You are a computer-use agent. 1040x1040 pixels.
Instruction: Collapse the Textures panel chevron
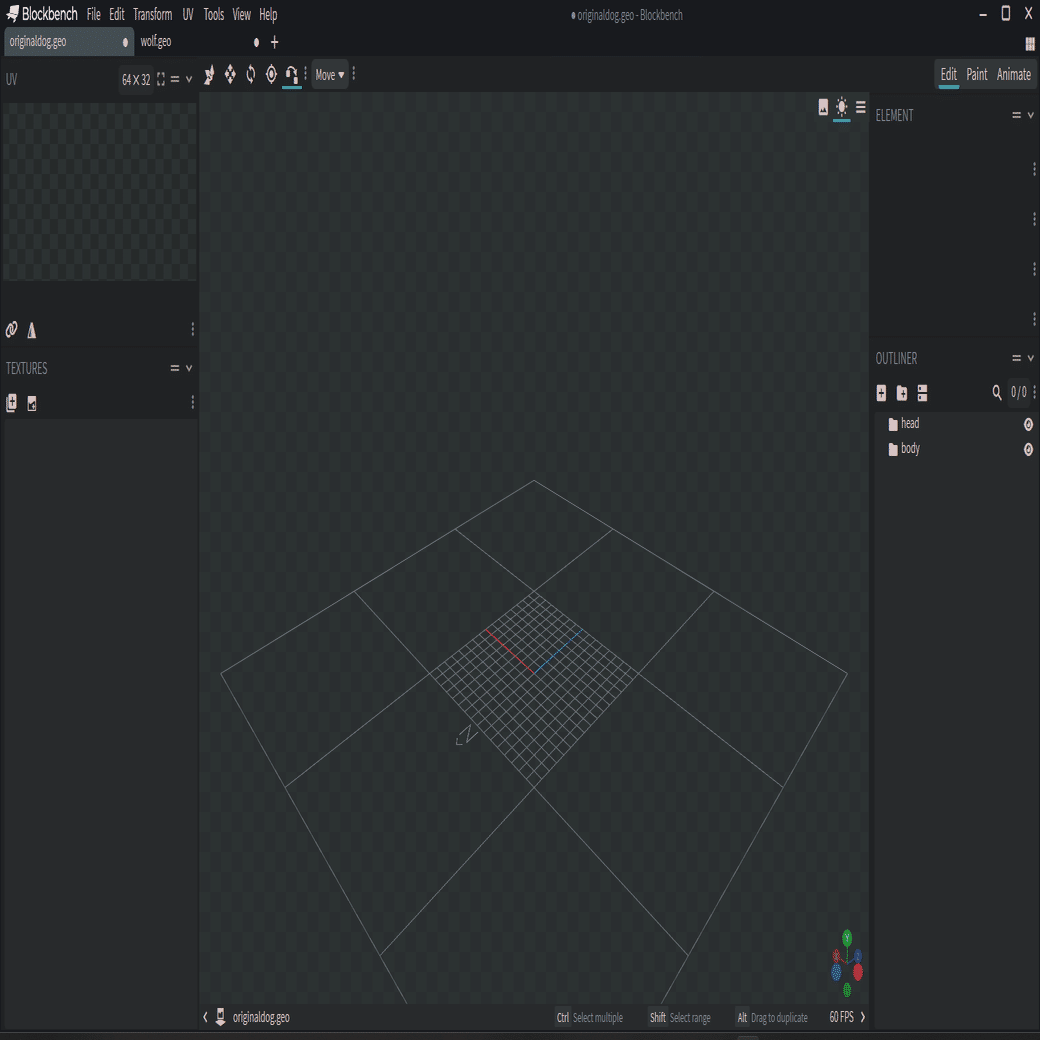tap(189, 368)
